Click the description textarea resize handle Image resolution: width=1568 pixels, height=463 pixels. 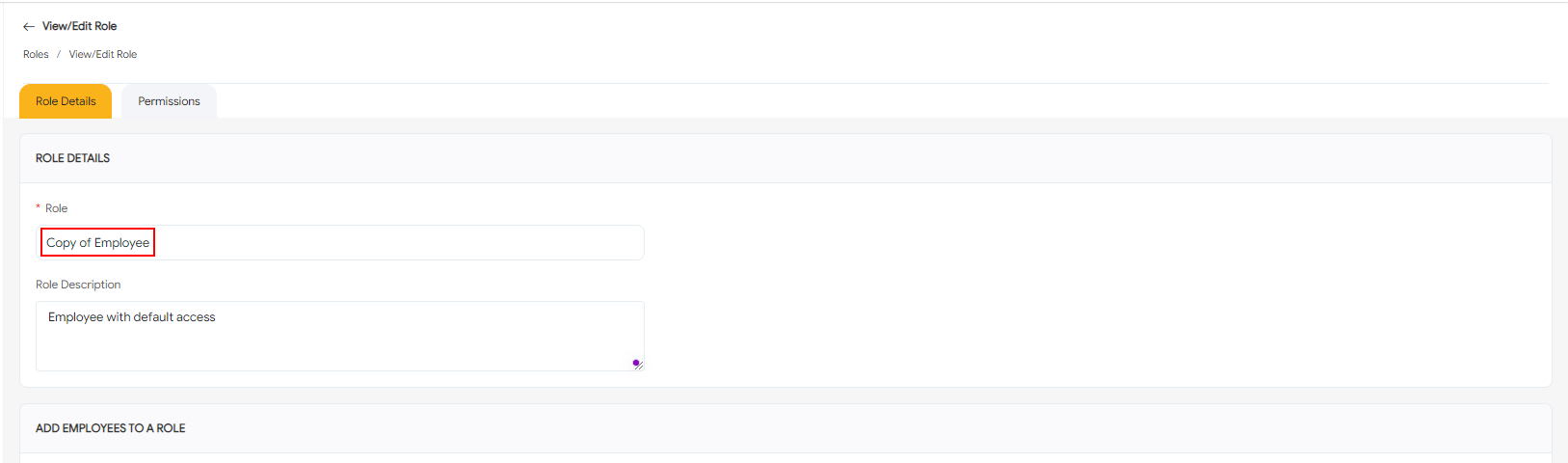pos(640,367)
